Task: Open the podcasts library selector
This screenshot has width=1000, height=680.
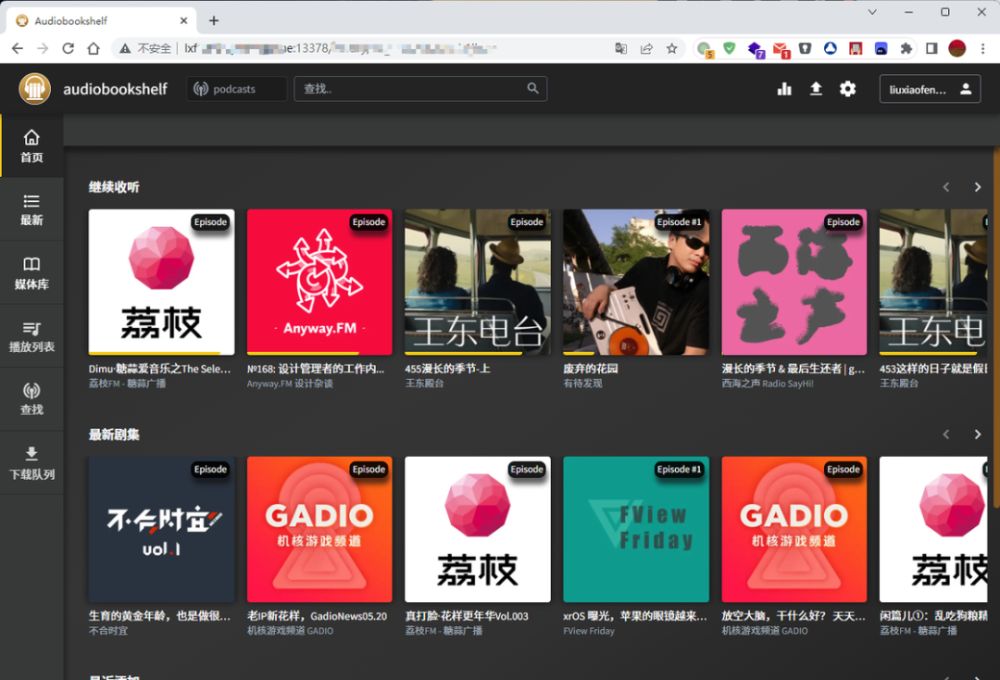Action: [x=236, y=89]
